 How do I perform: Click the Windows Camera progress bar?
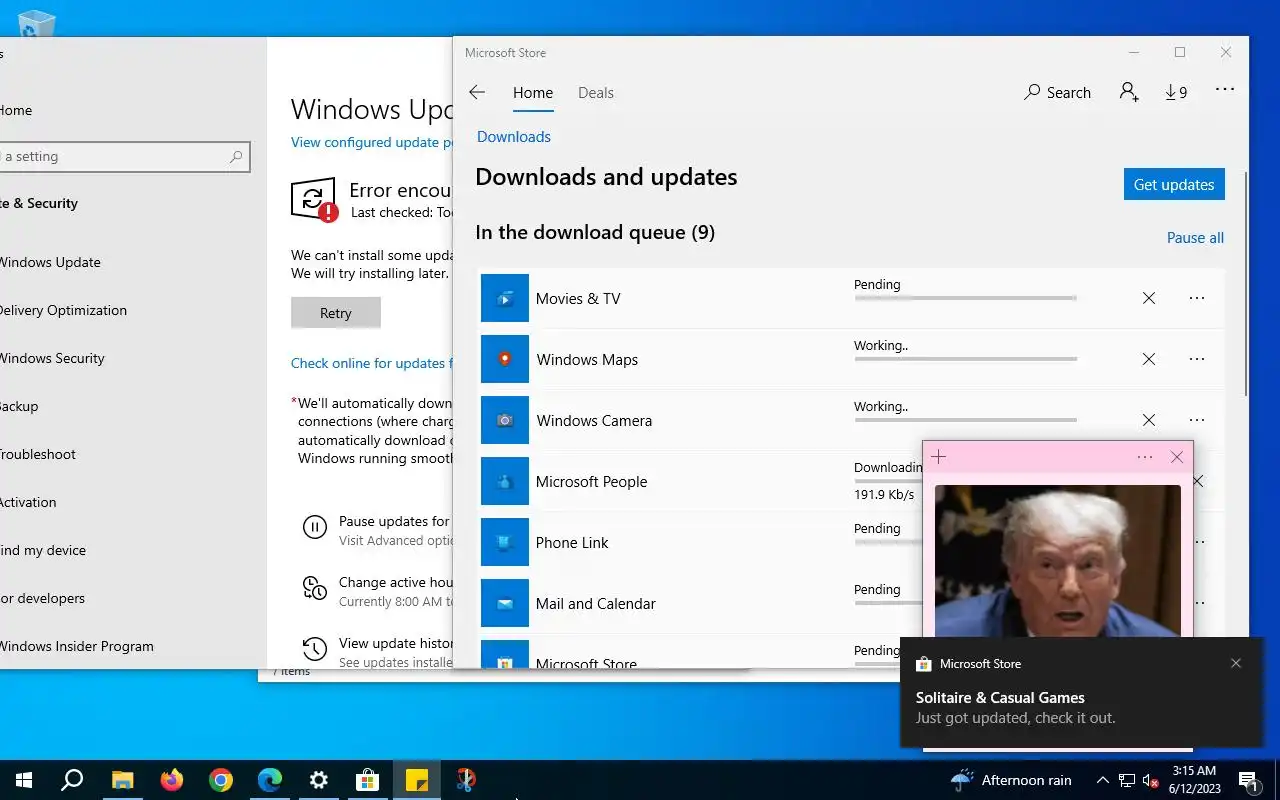point(965,420)
